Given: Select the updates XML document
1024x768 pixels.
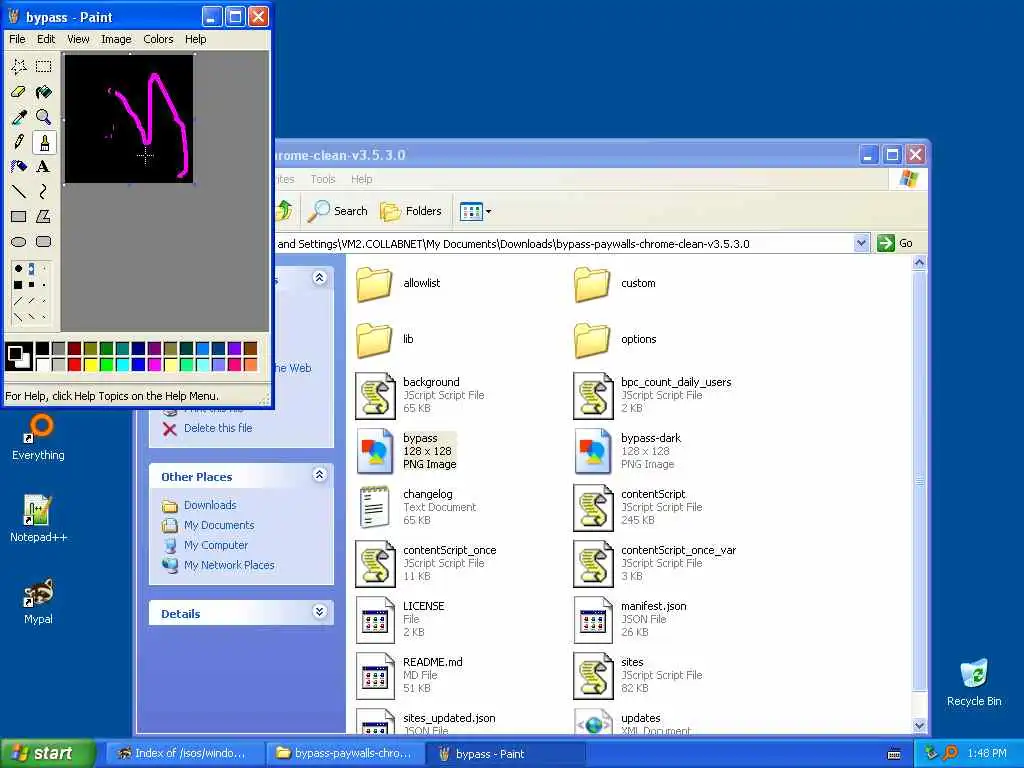Looking at the screenshot, I should click(632, 724).
